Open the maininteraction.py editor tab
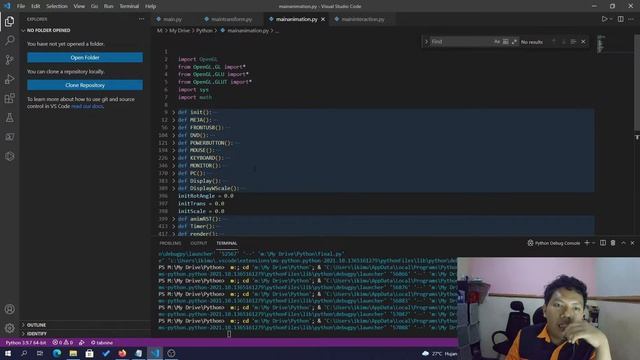The image size is (640, 360). coord(363,19)
